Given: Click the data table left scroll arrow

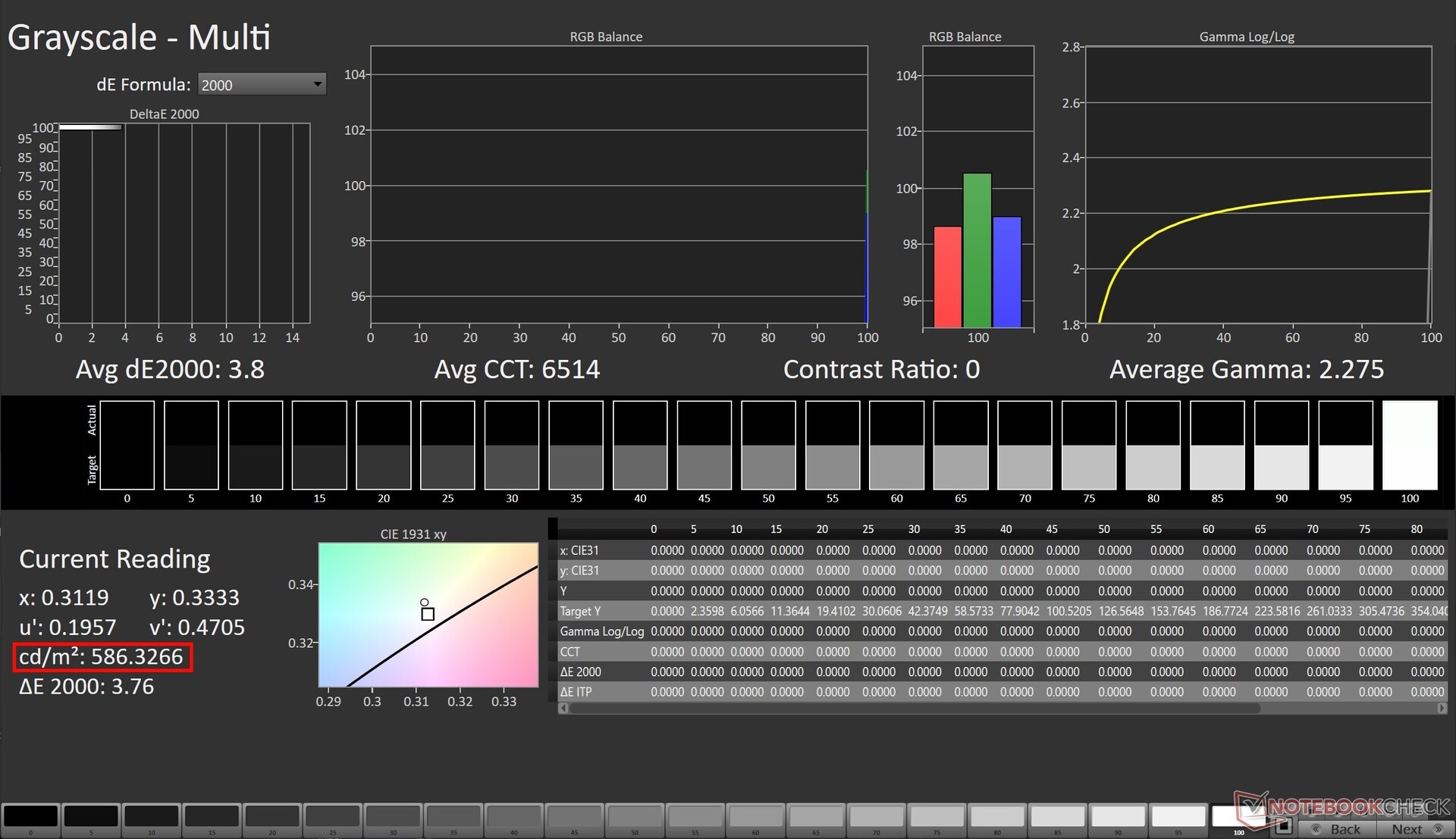Looking at the screenshot, I should point(563,709).
